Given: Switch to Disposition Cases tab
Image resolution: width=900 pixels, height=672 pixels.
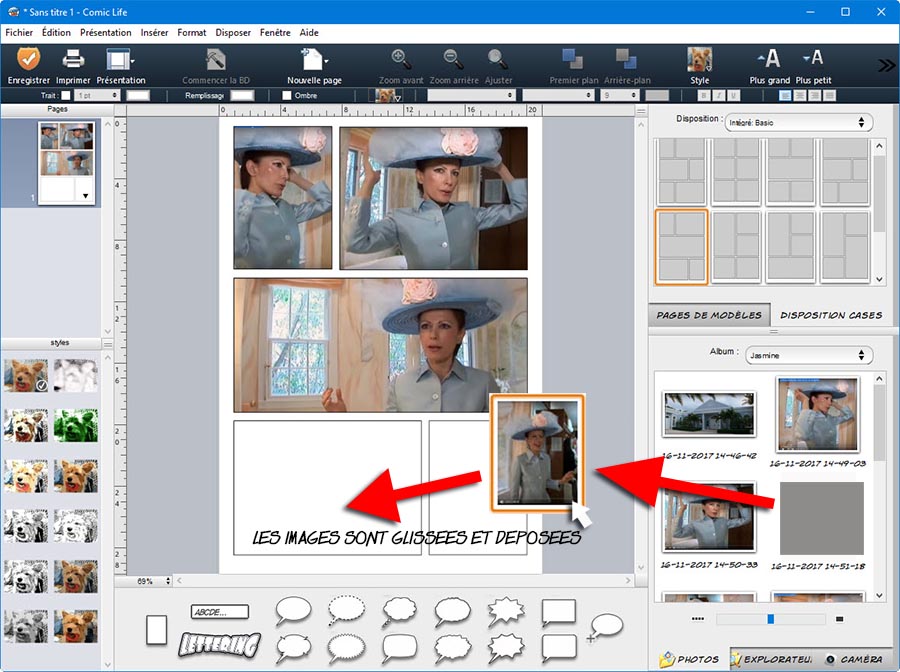Looking at the screenshot, I should coord(831,315).
